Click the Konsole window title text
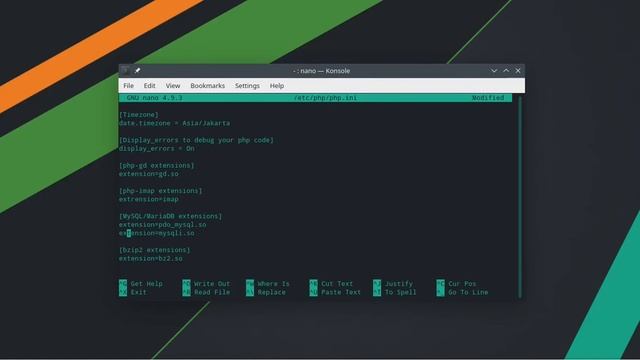This screenshot has width=640, height=360. pyautogui.click(x=322, y=71)
